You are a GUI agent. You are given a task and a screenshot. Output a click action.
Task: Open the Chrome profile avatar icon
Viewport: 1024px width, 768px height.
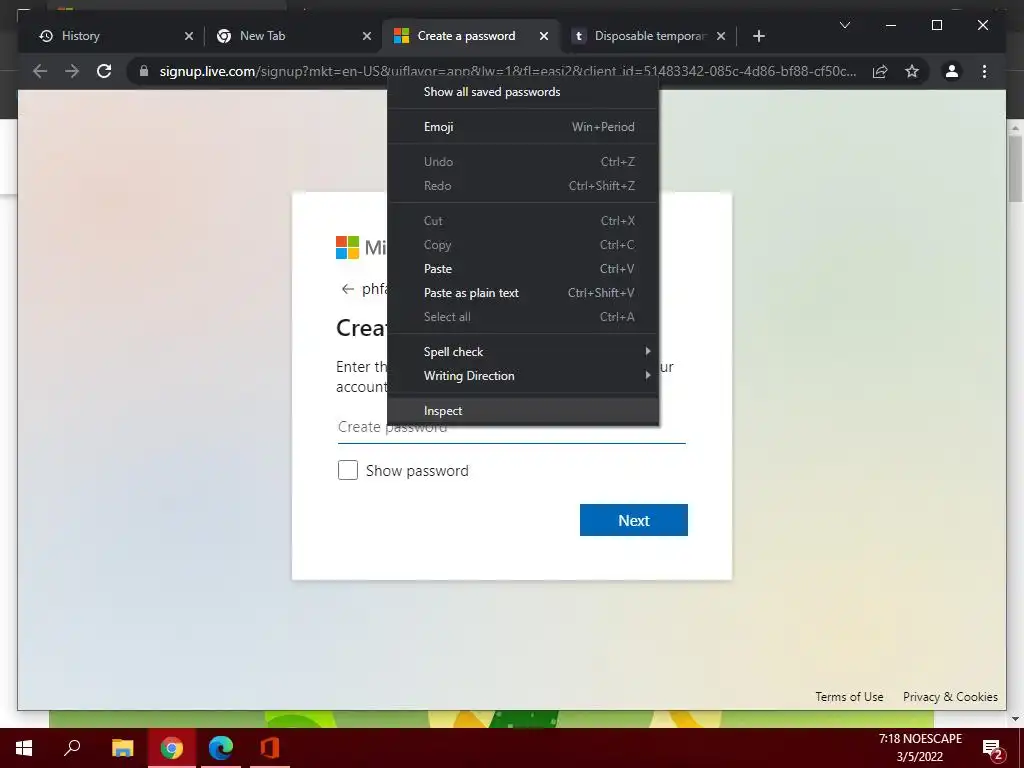(x=952, y=71)
